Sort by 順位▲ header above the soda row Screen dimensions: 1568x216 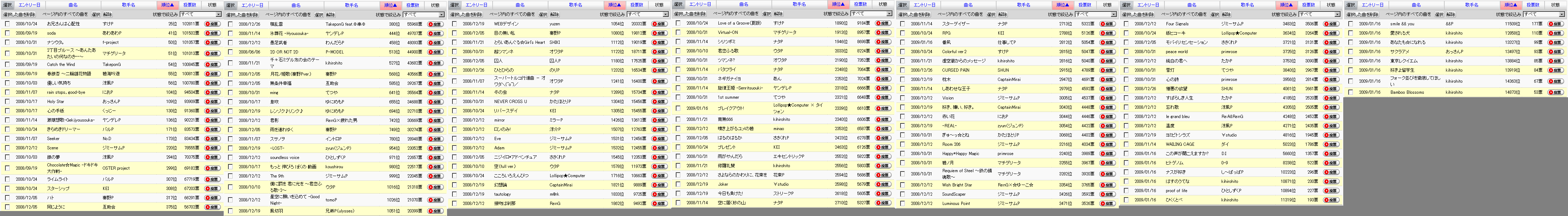tap(168, 5)
